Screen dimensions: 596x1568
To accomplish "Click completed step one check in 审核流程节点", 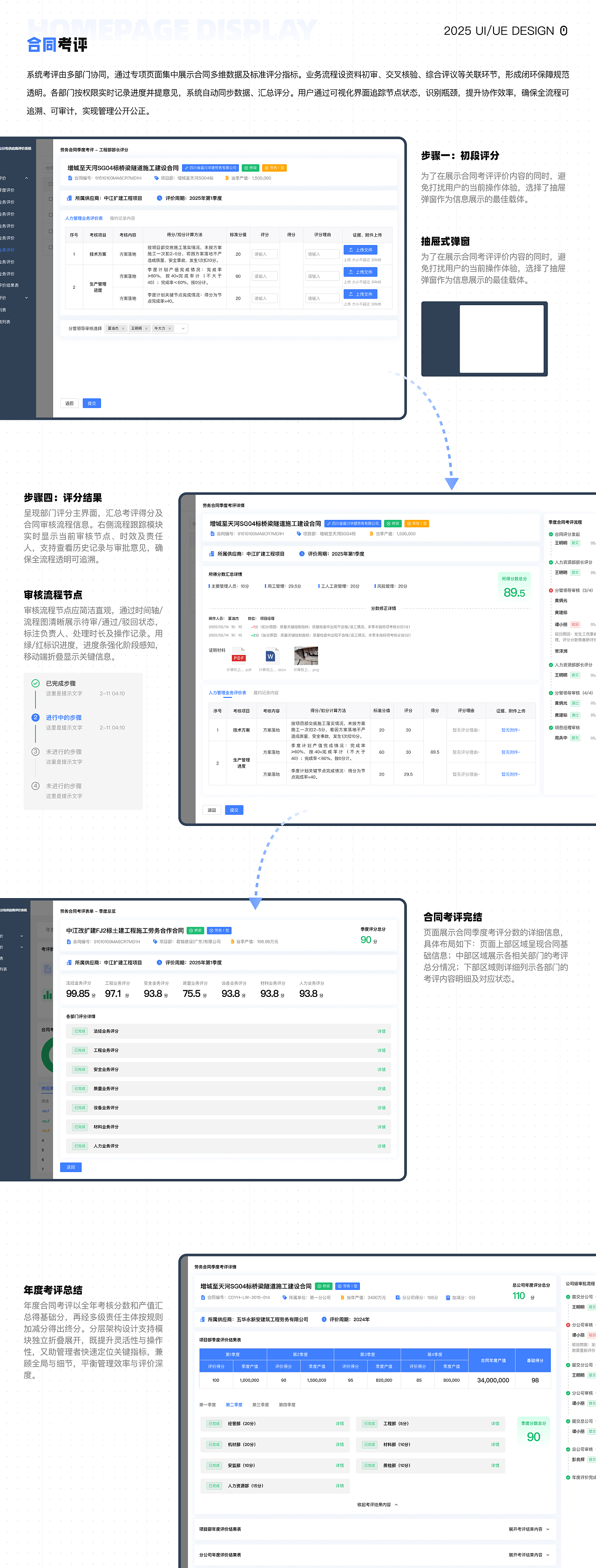I will 35,683.
